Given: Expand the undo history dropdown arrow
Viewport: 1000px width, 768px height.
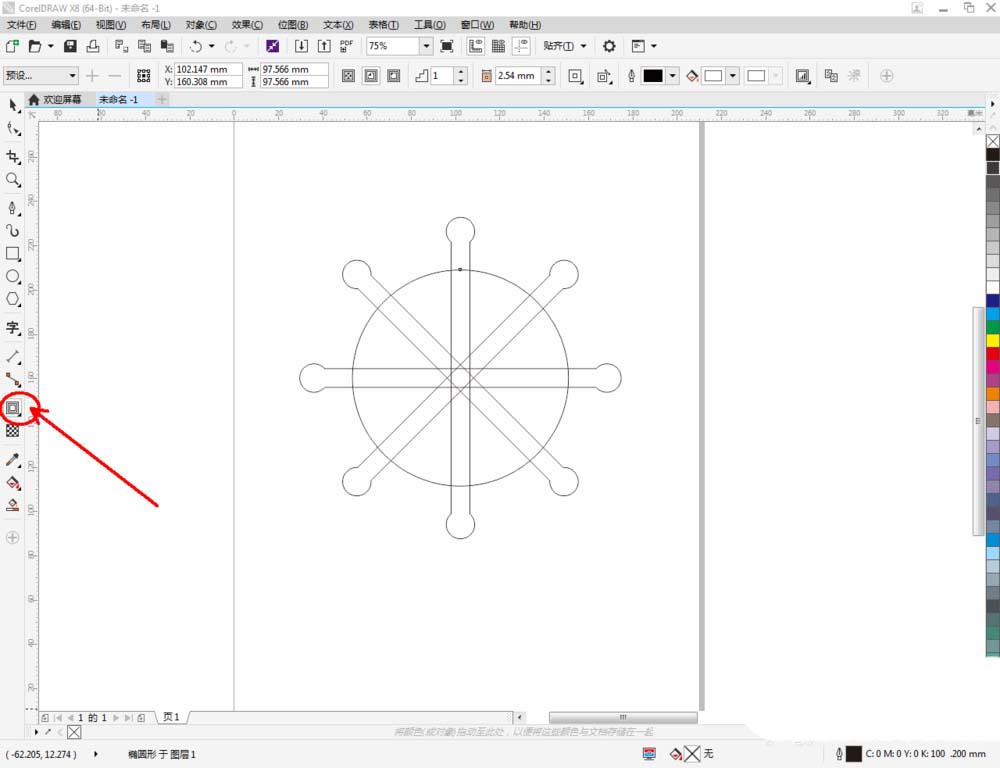Looking at the screenshot, I should pyautogui.click(x=212, y=46).
